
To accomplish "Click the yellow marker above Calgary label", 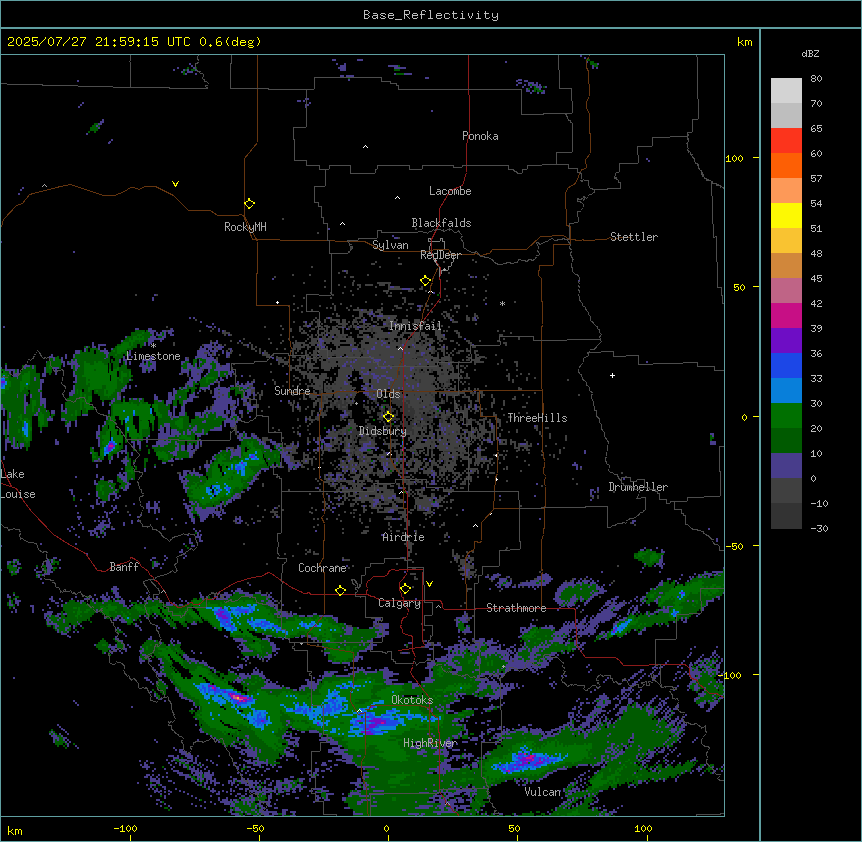I will click(x=405, y=589).
